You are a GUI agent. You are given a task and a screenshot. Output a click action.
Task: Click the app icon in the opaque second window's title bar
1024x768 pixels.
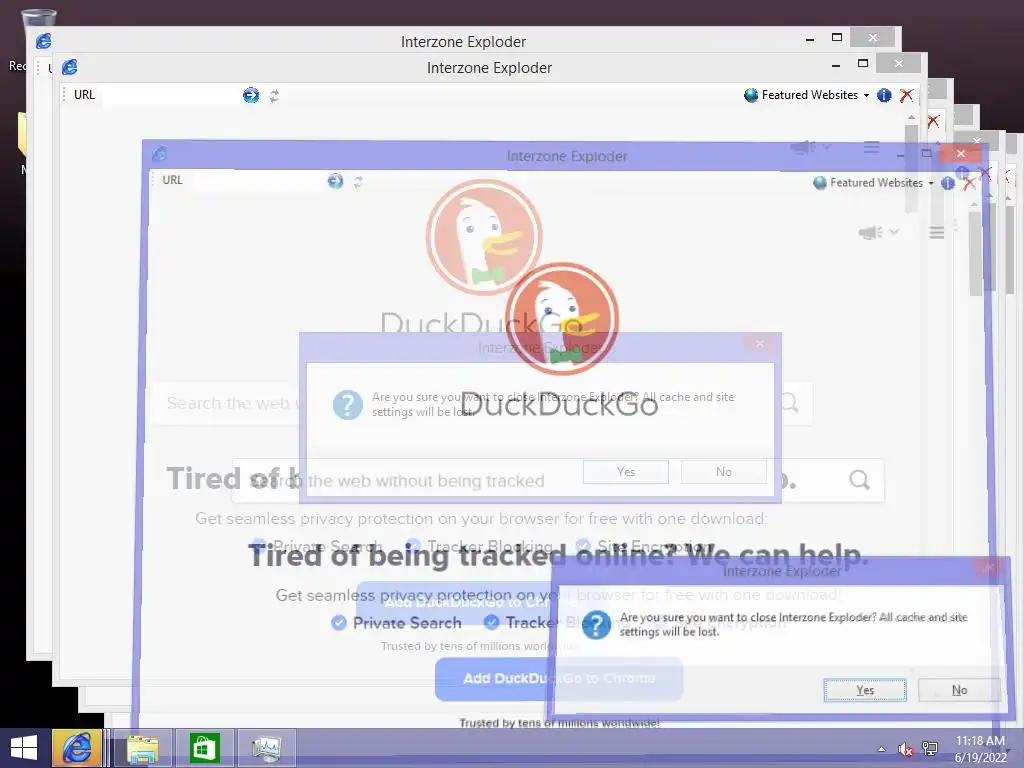(x=70, y=67)
